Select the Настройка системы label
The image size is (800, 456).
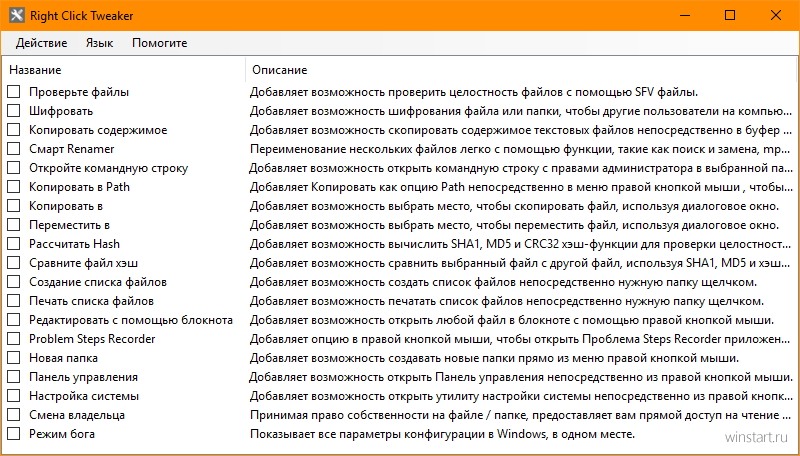click(x=84, y=396)
